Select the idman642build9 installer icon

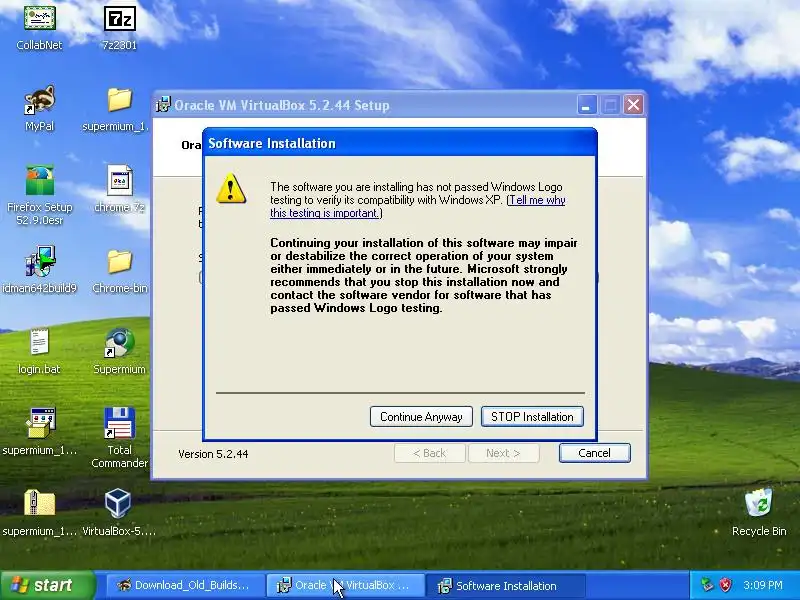click(x=39, y=261)
